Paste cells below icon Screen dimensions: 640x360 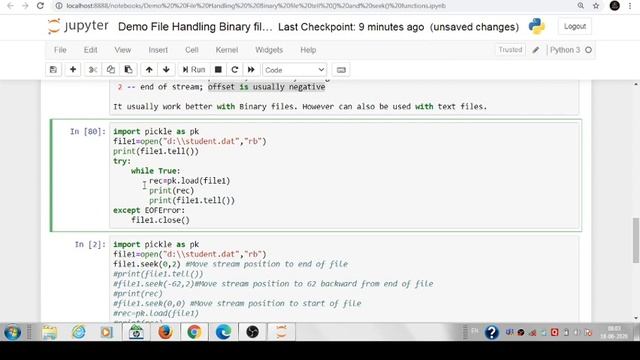(x=128, y=70)
